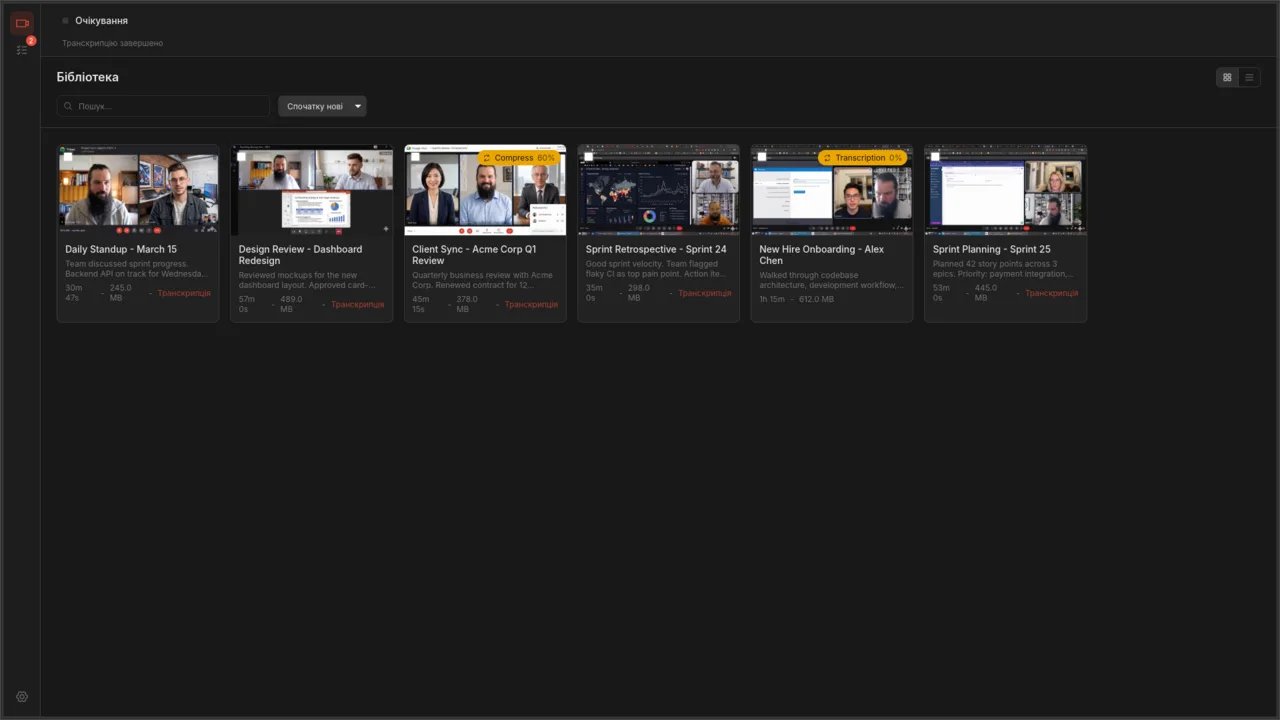This screenshot has height=720, width=1280.
Task: Focus the Пошук search field
Action: [163, 106]
